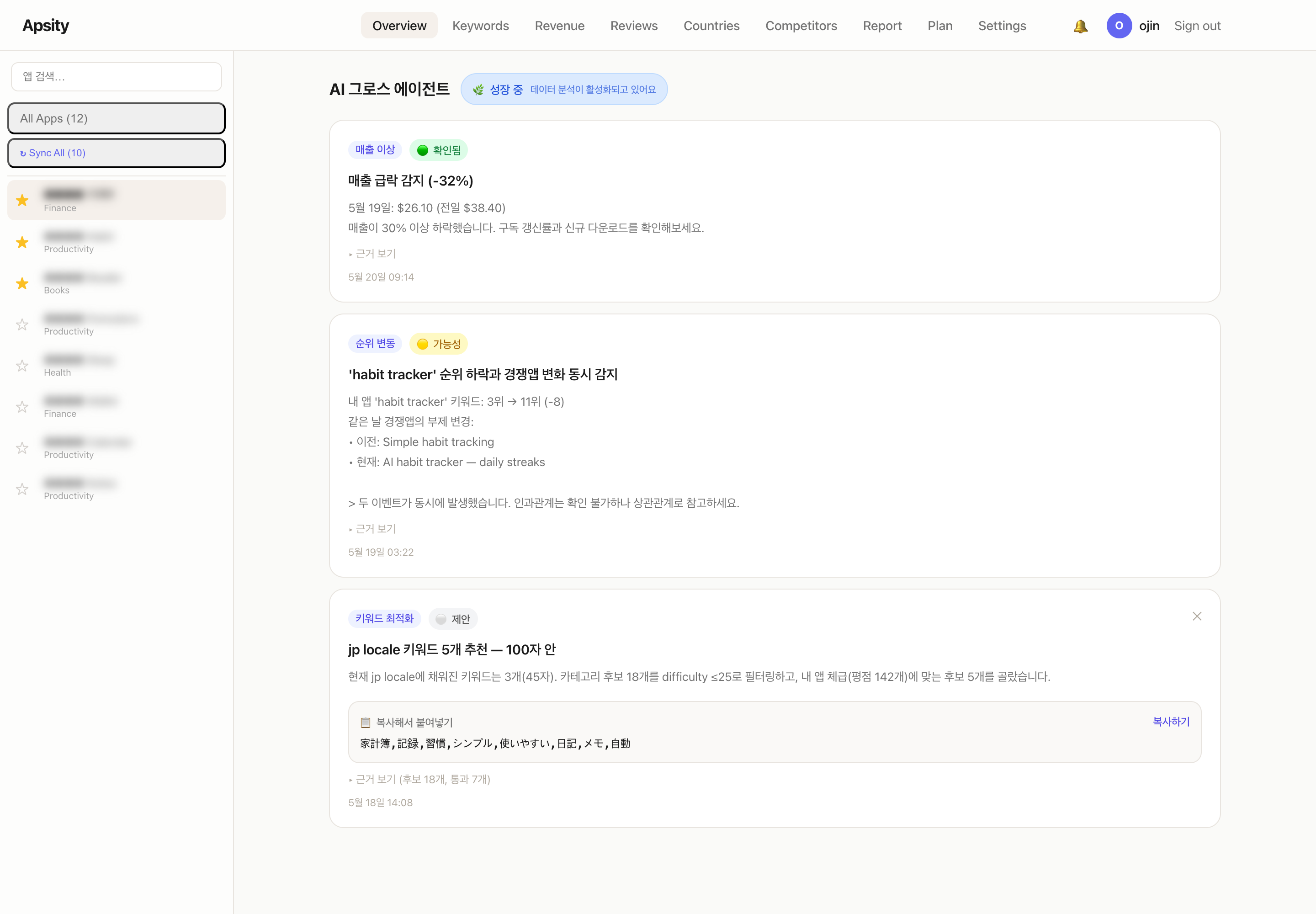Open the Competitors tab
The width and height of the screenshot is (1316, 914).
(x=801, y=26)
